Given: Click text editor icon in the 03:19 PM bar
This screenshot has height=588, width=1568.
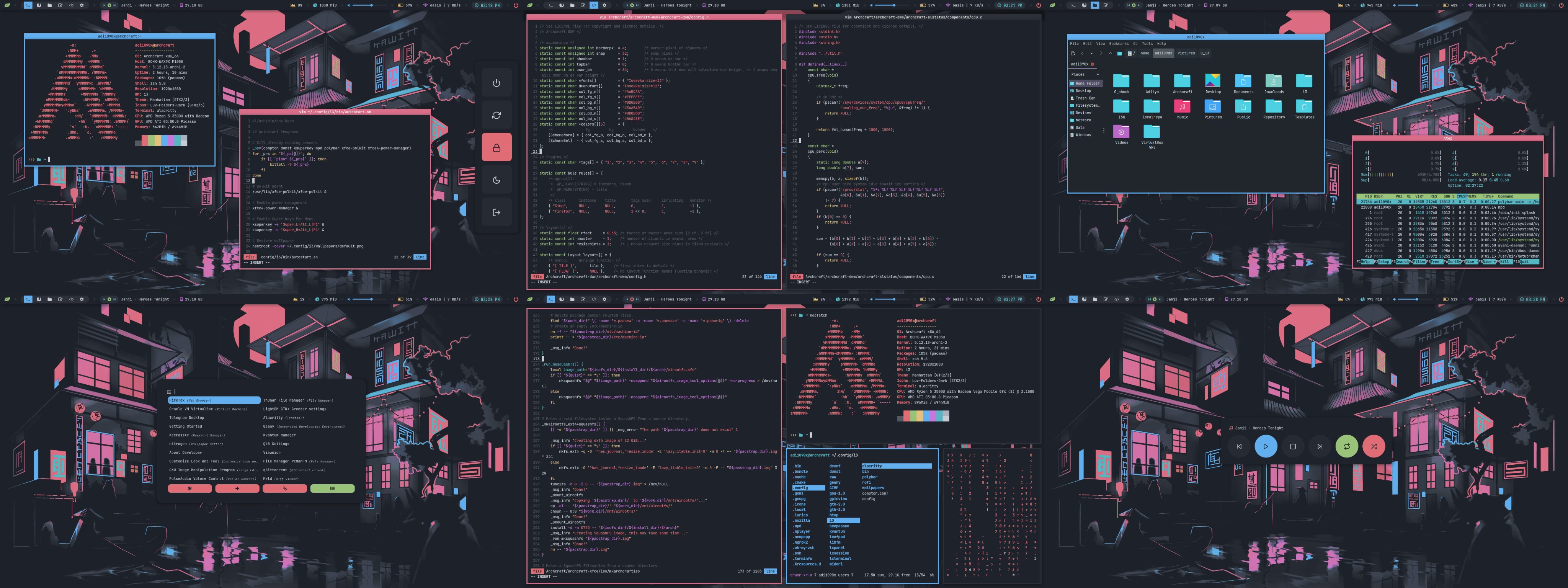Looking at the screenshot, I should [x=60, y=5].
